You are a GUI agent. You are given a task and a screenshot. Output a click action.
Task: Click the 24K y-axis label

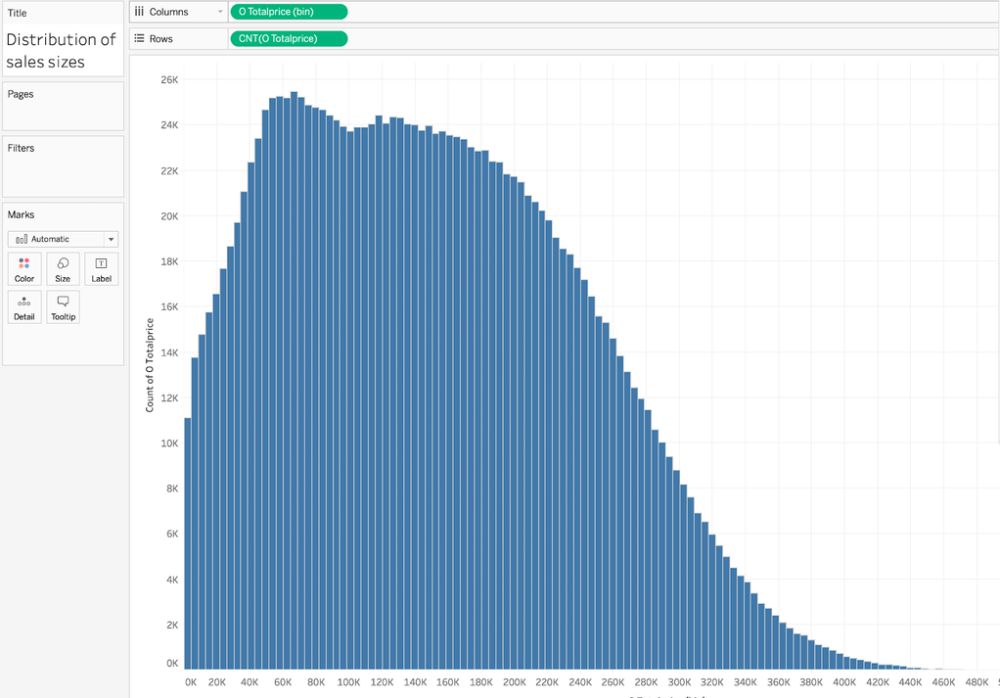pos(169,125)
